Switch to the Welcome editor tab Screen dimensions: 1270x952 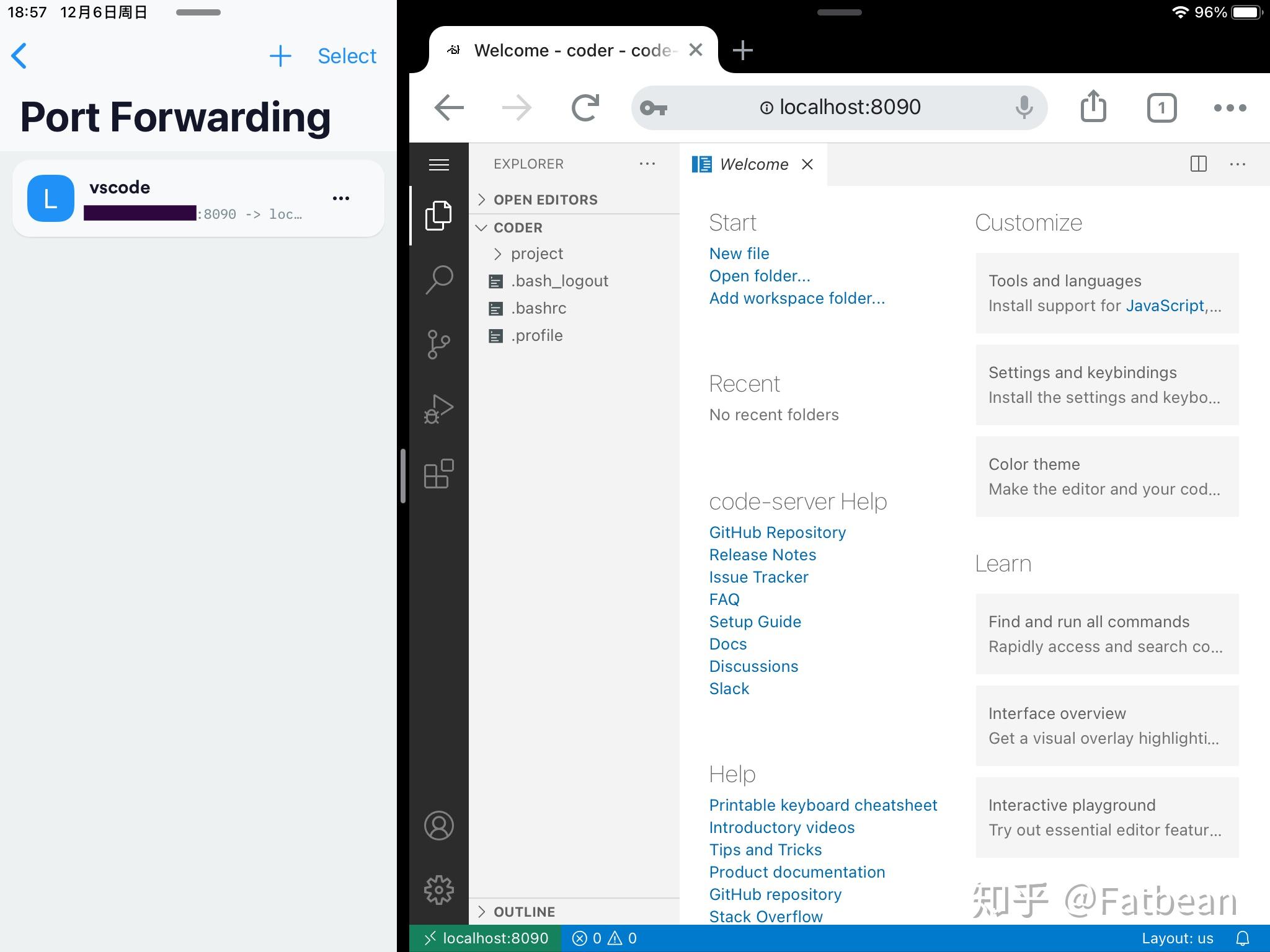[753, 164]
